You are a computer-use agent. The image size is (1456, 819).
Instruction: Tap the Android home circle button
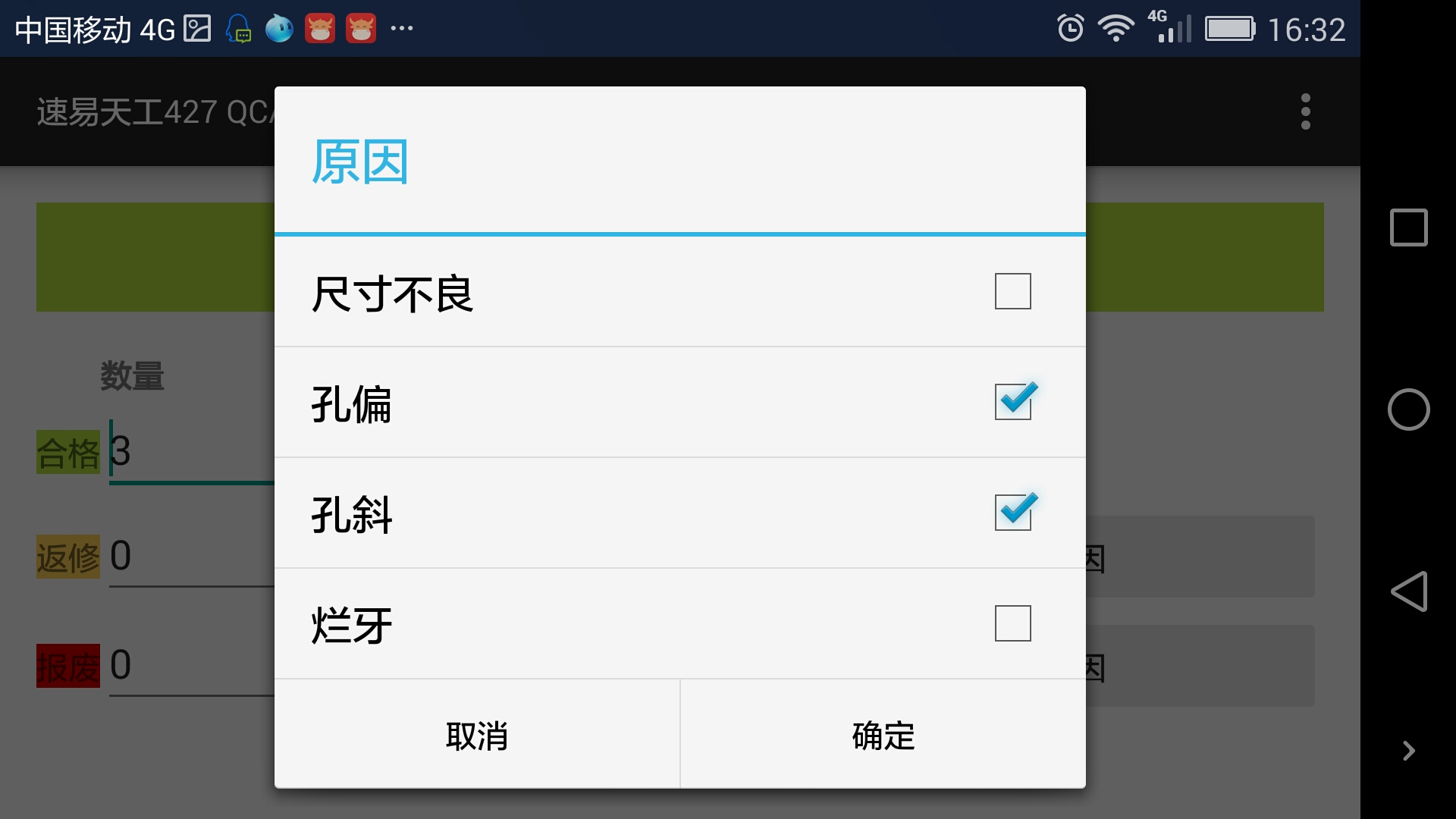pos(1408,409)
